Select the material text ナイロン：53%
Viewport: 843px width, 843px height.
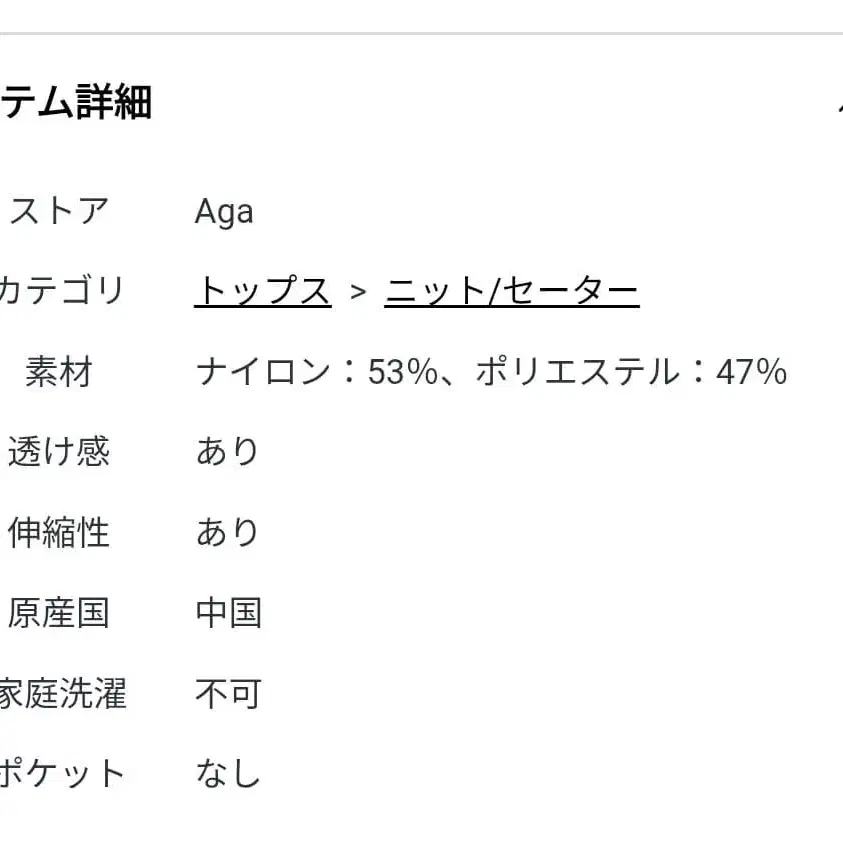point(315,371)
